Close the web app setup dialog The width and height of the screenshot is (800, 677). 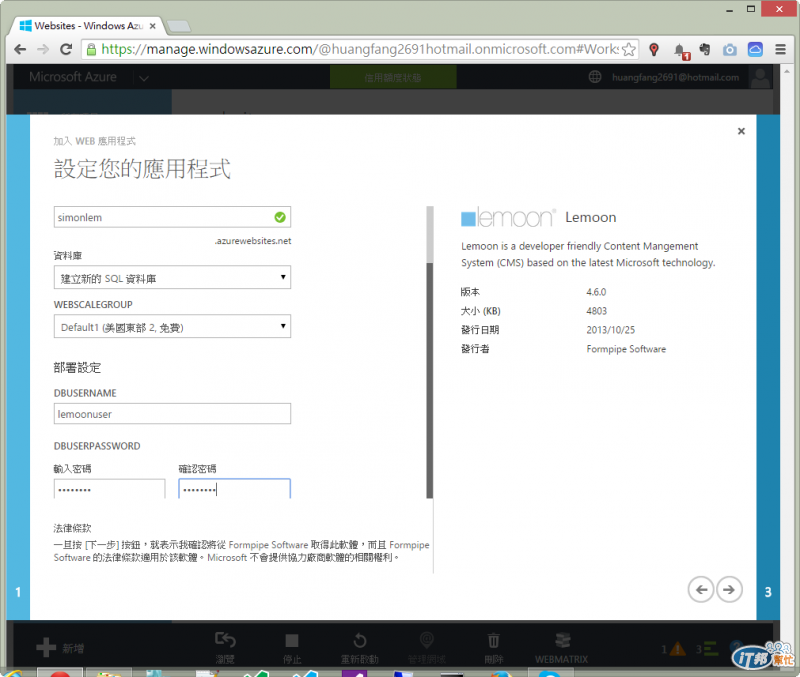tap(741, 131)
